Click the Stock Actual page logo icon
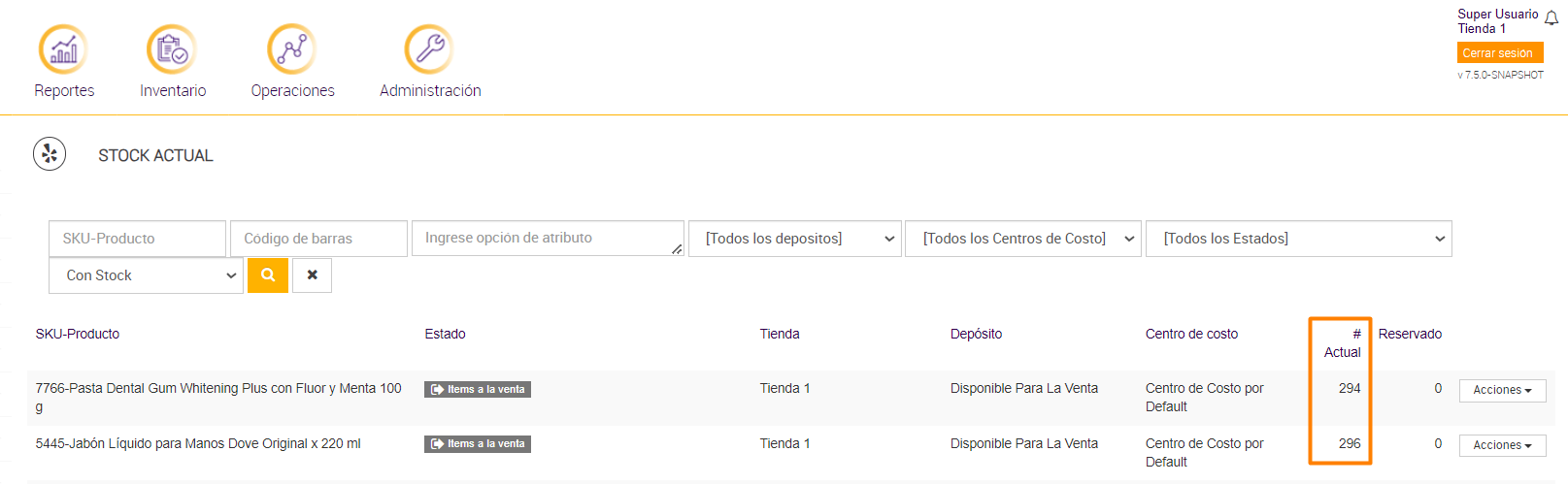This screenshot has height=484, width=1568. click(x=50, y=154)
